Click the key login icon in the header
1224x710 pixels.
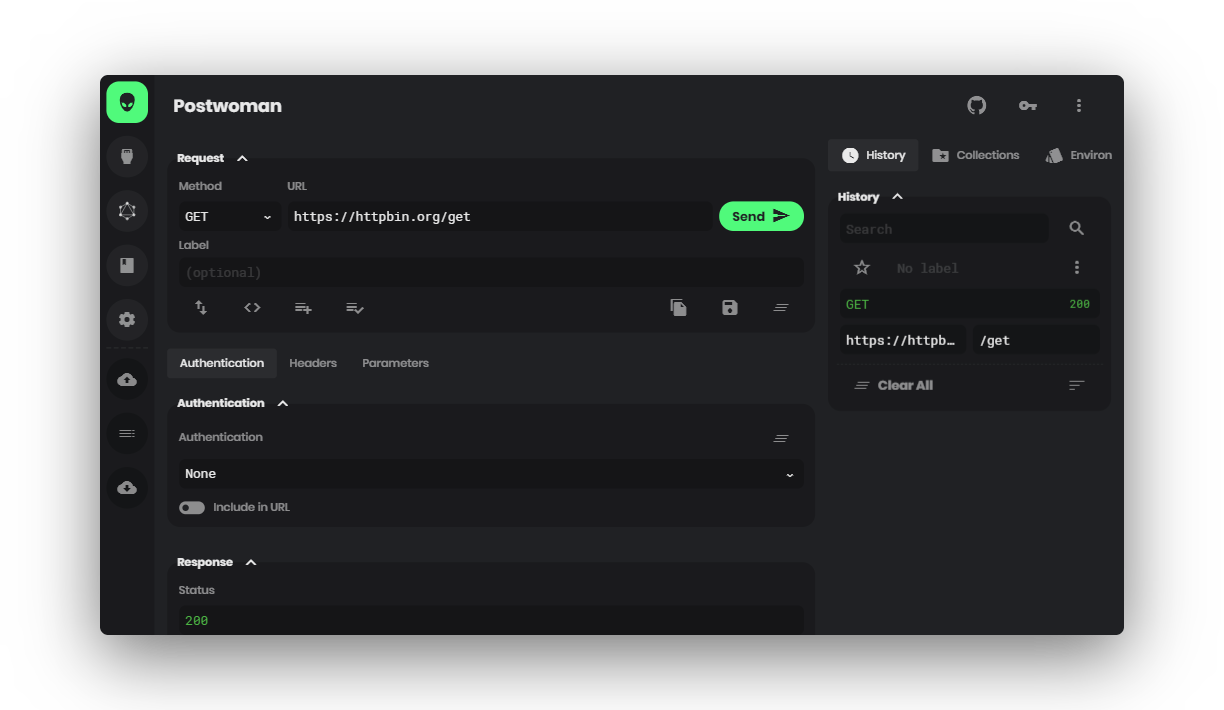pyautogui.click(x=1027, y=105)
